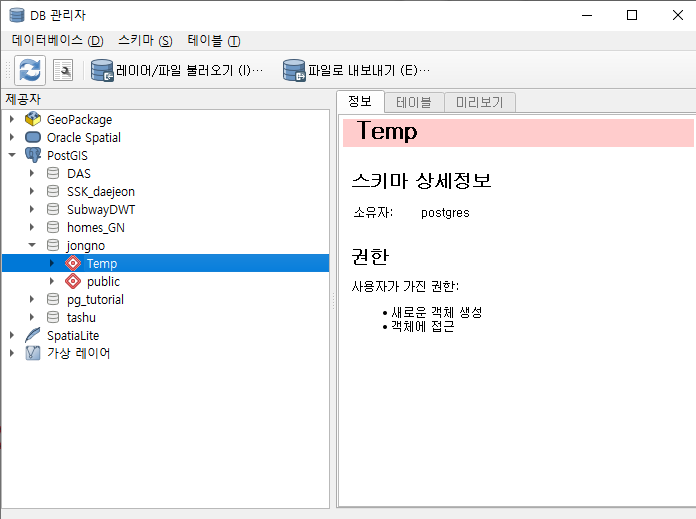Click the pg_tutorial database icon

point(53,299)
